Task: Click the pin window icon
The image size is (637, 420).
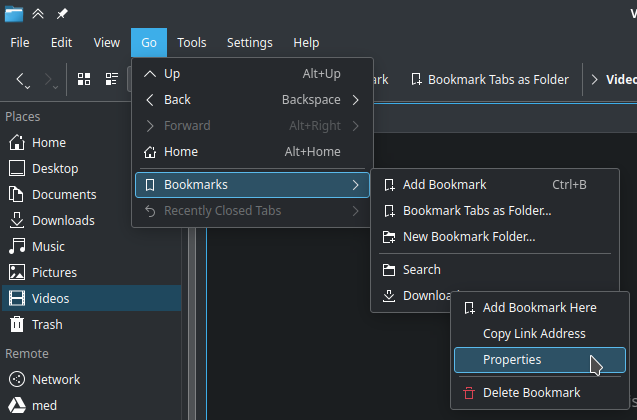Action: pos(62,14)
